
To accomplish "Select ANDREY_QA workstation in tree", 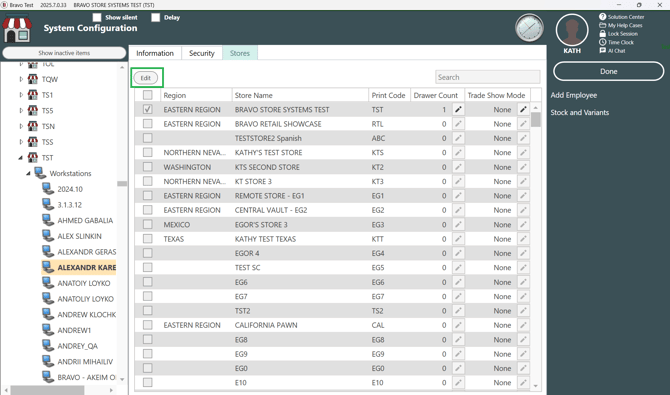I will point(78,346).
